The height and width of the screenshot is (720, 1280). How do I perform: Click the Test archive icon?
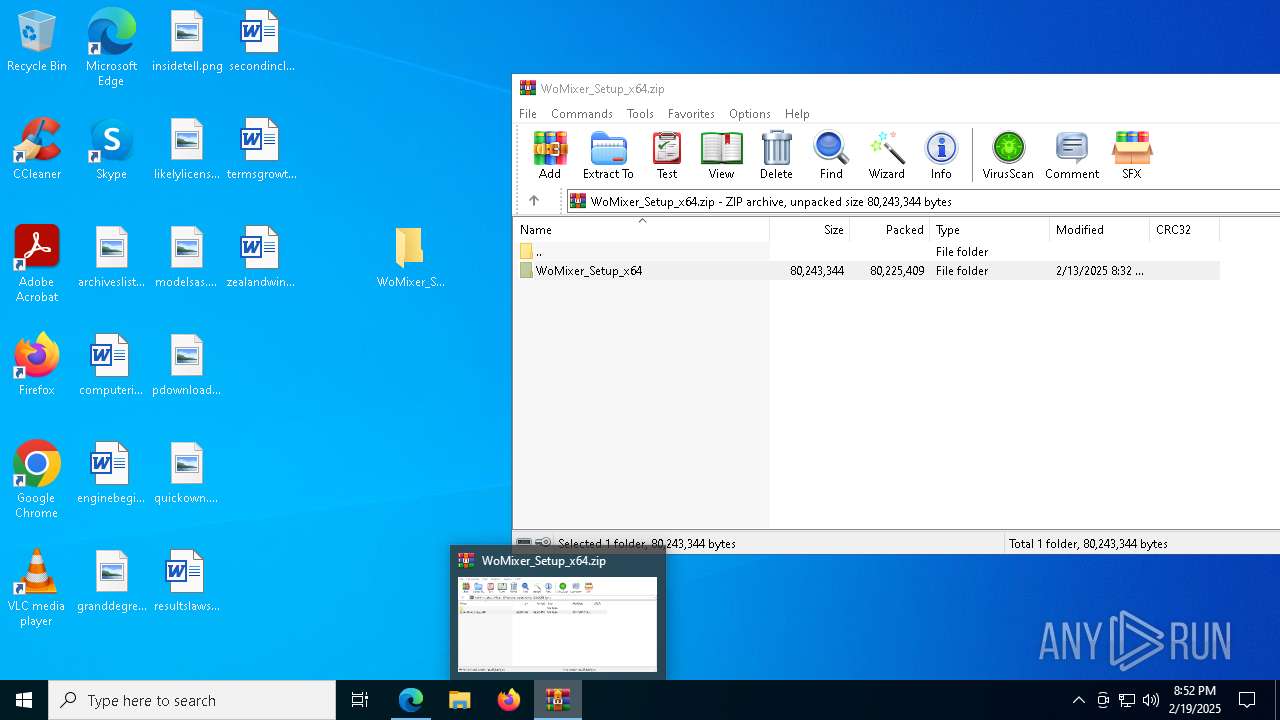click(x=667, y=155)
